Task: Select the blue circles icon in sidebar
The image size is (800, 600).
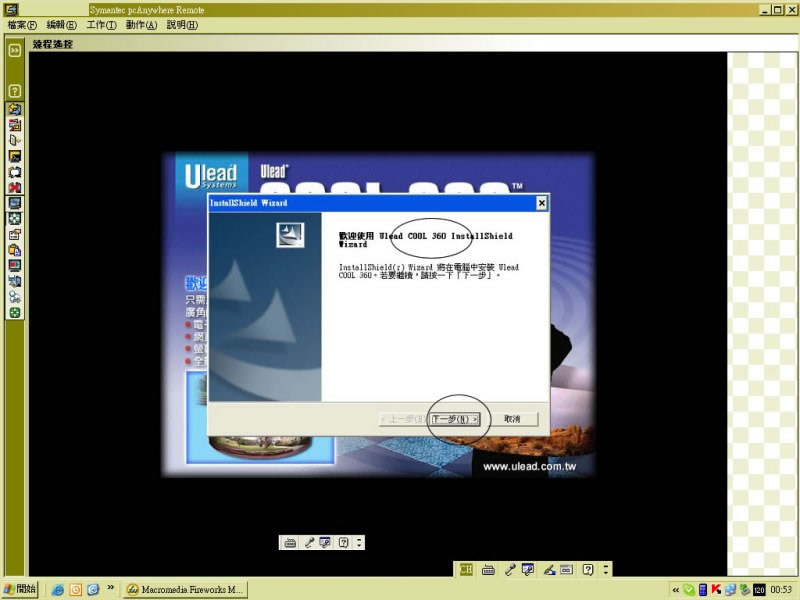Action: click(x=15, y=297)
